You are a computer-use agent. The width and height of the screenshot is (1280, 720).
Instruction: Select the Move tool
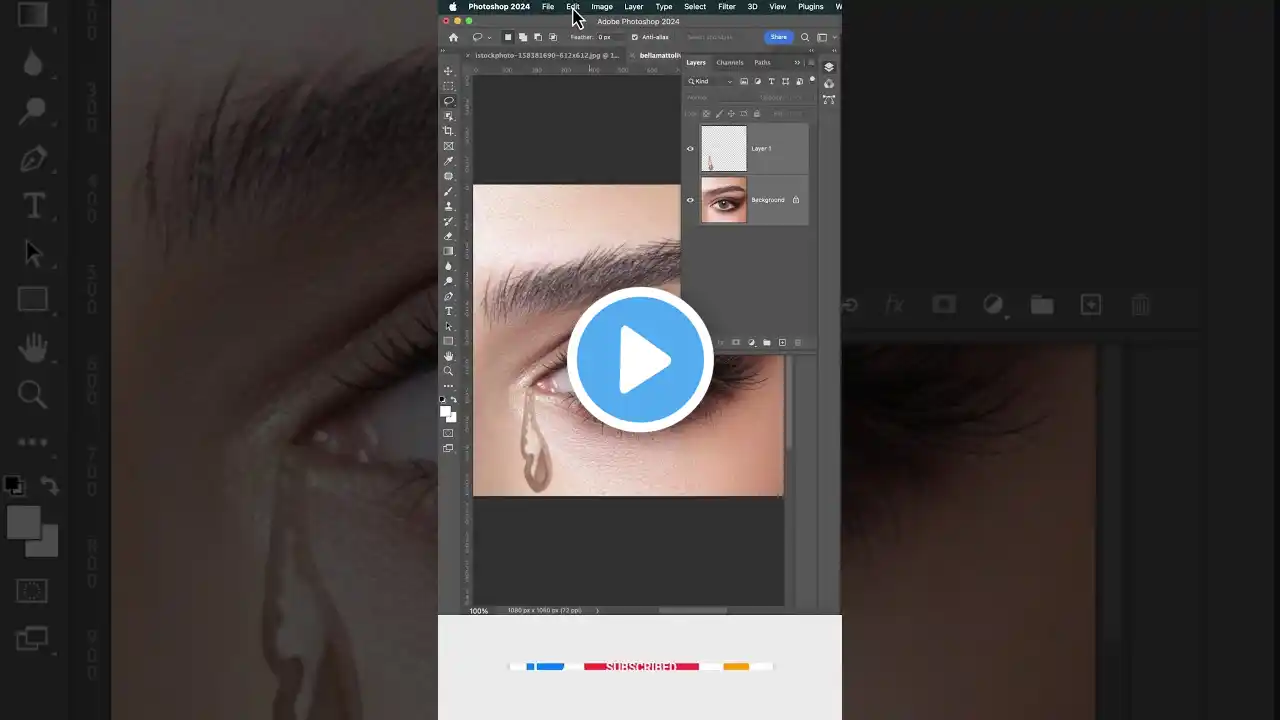pos(448,71)
